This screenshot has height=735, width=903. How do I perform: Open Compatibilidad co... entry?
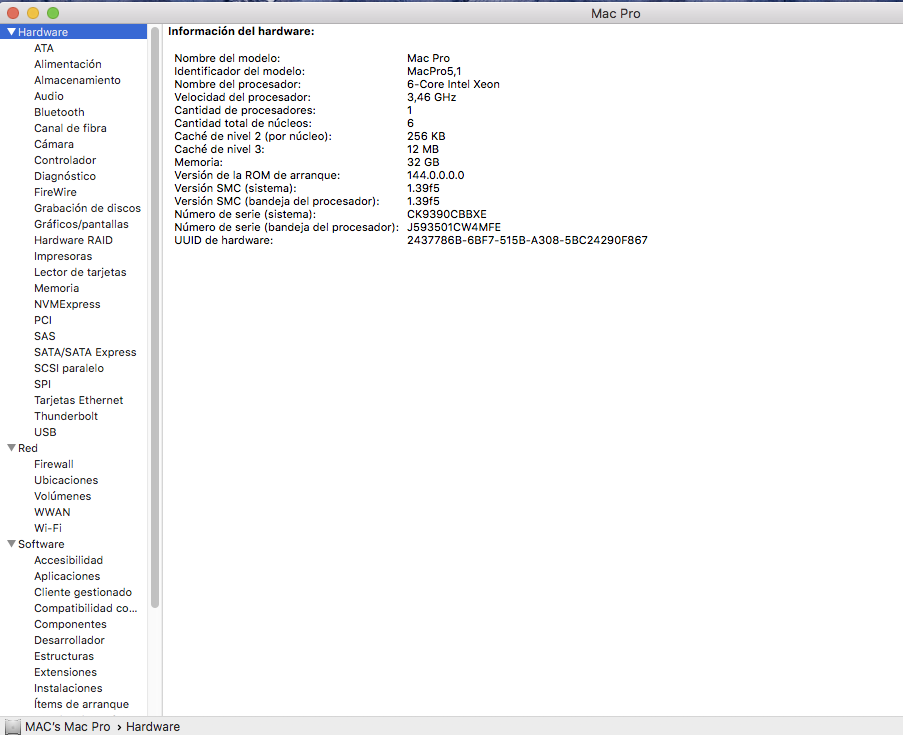85,608
